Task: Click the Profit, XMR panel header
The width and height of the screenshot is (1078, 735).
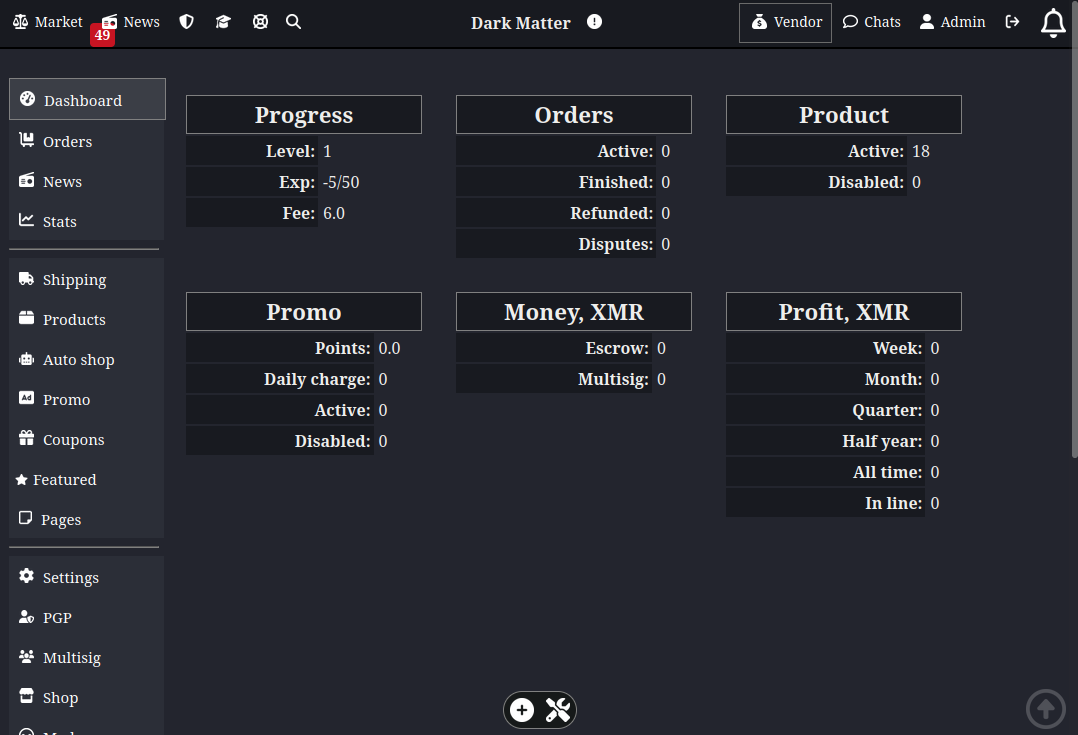Action: (844, 311)
